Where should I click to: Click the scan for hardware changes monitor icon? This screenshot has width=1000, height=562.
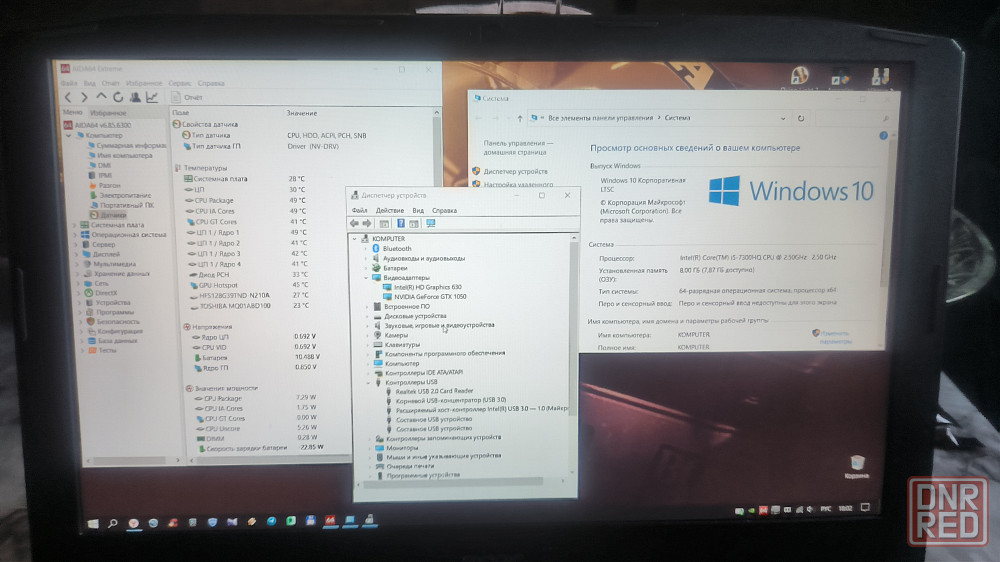[431, 223]
